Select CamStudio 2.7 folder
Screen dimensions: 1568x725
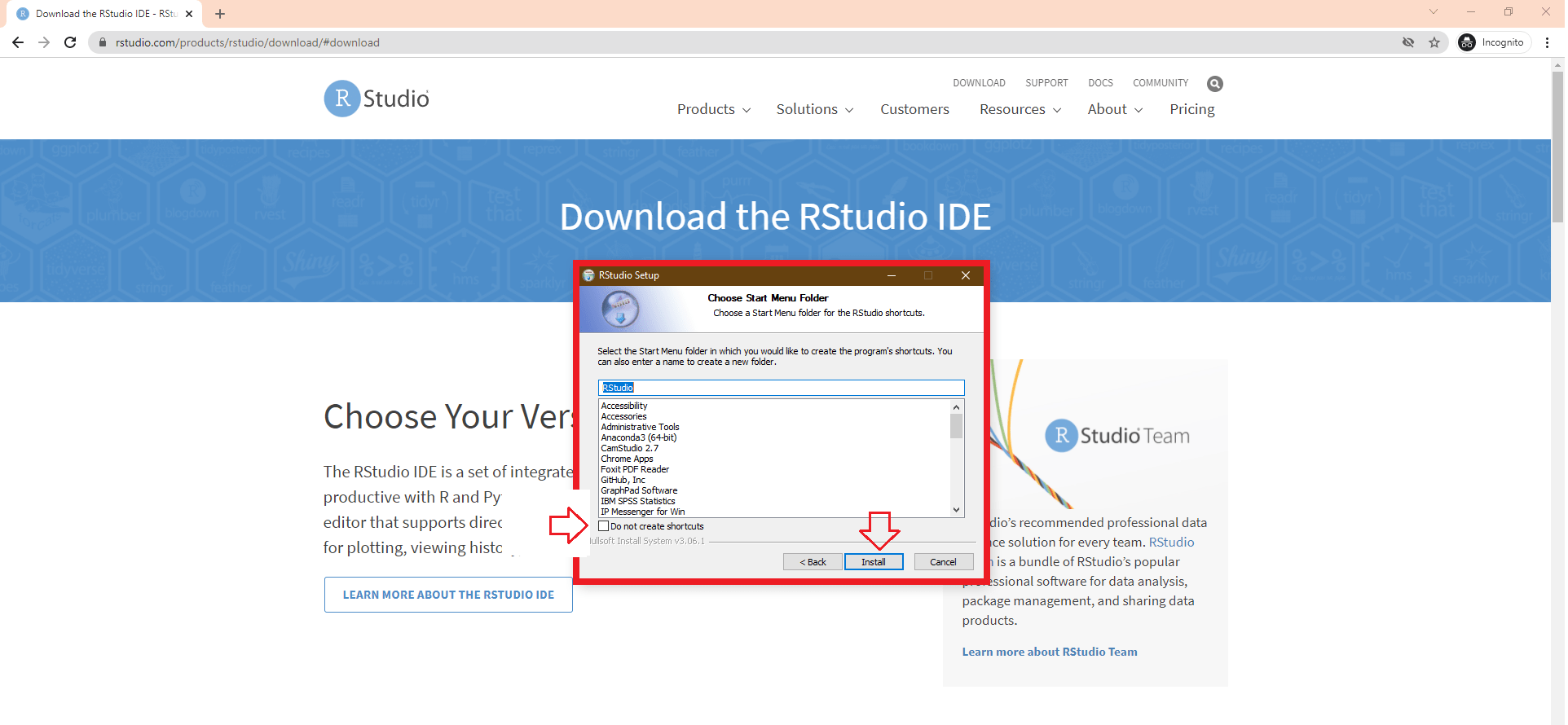click(x=629, y=448)
